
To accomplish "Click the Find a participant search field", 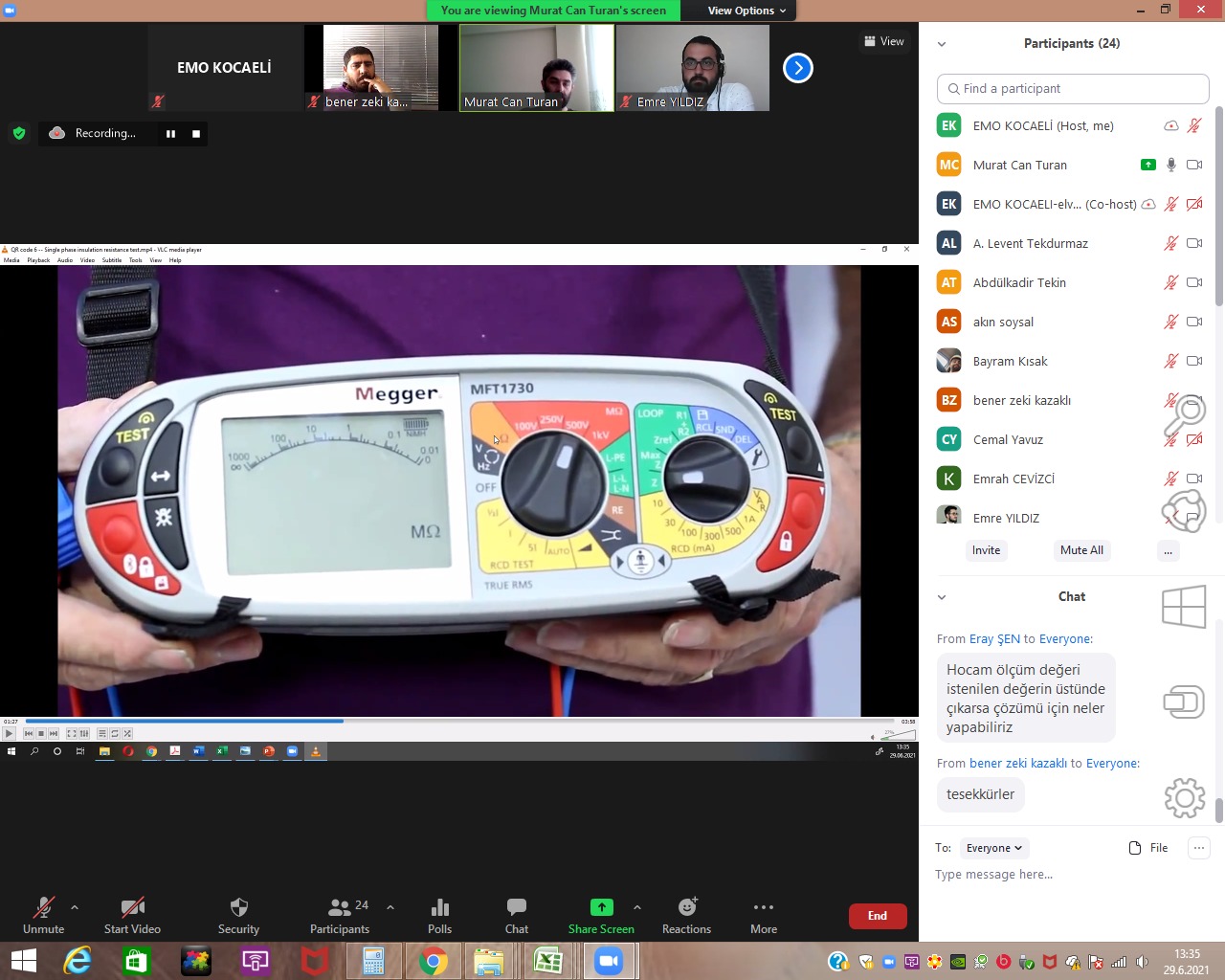I will click(1073, 89).
